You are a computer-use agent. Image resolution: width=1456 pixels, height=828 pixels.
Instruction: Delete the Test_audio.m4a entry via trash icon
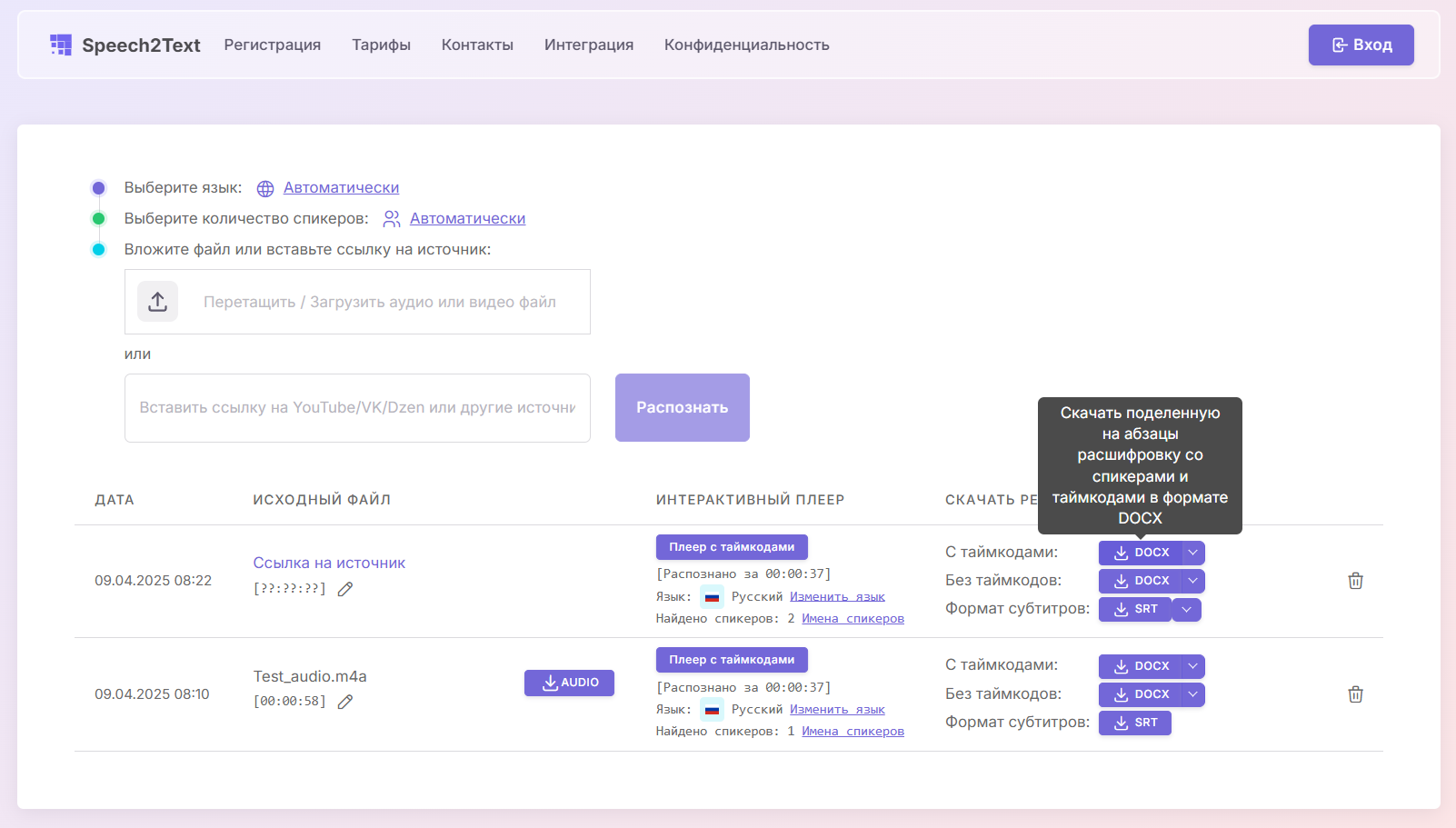[x=1355, y=693]
